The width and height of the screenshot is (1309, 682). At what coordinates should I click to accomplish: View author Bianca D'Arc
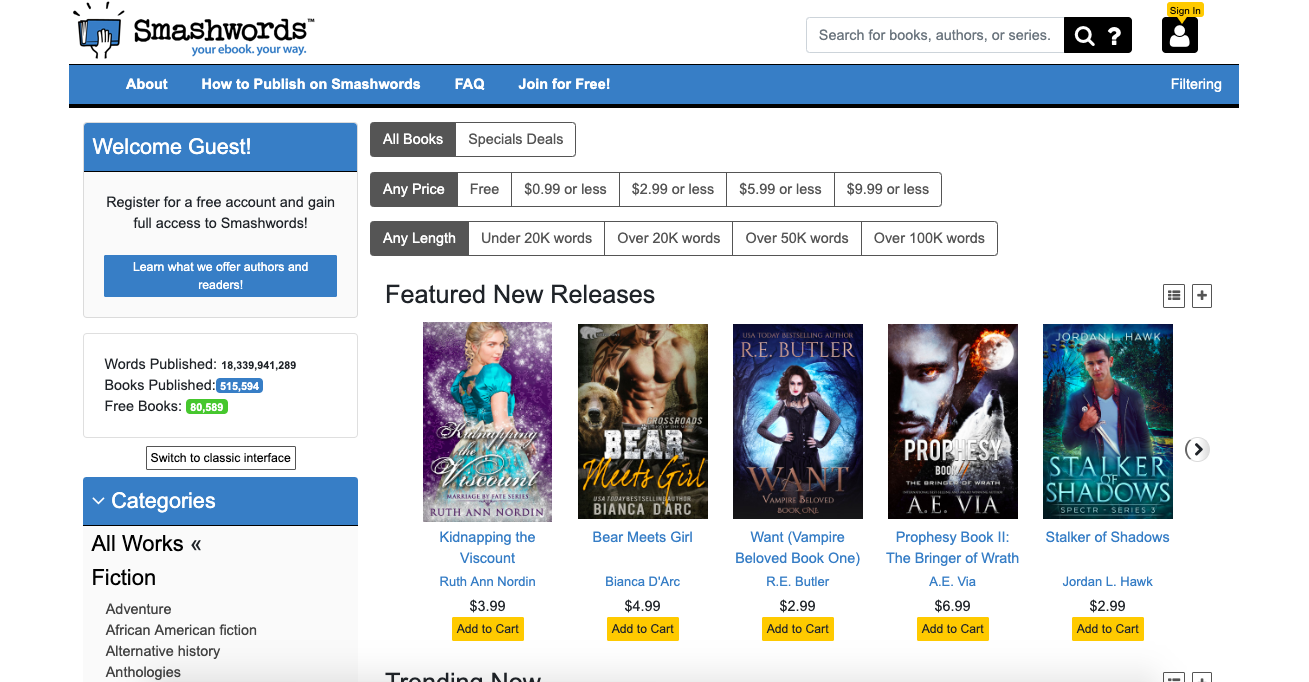(643, 581)
